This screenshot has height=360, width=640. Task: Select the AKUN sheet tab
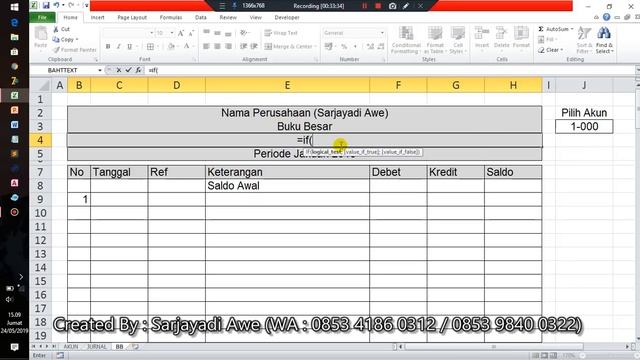(71, 347)
